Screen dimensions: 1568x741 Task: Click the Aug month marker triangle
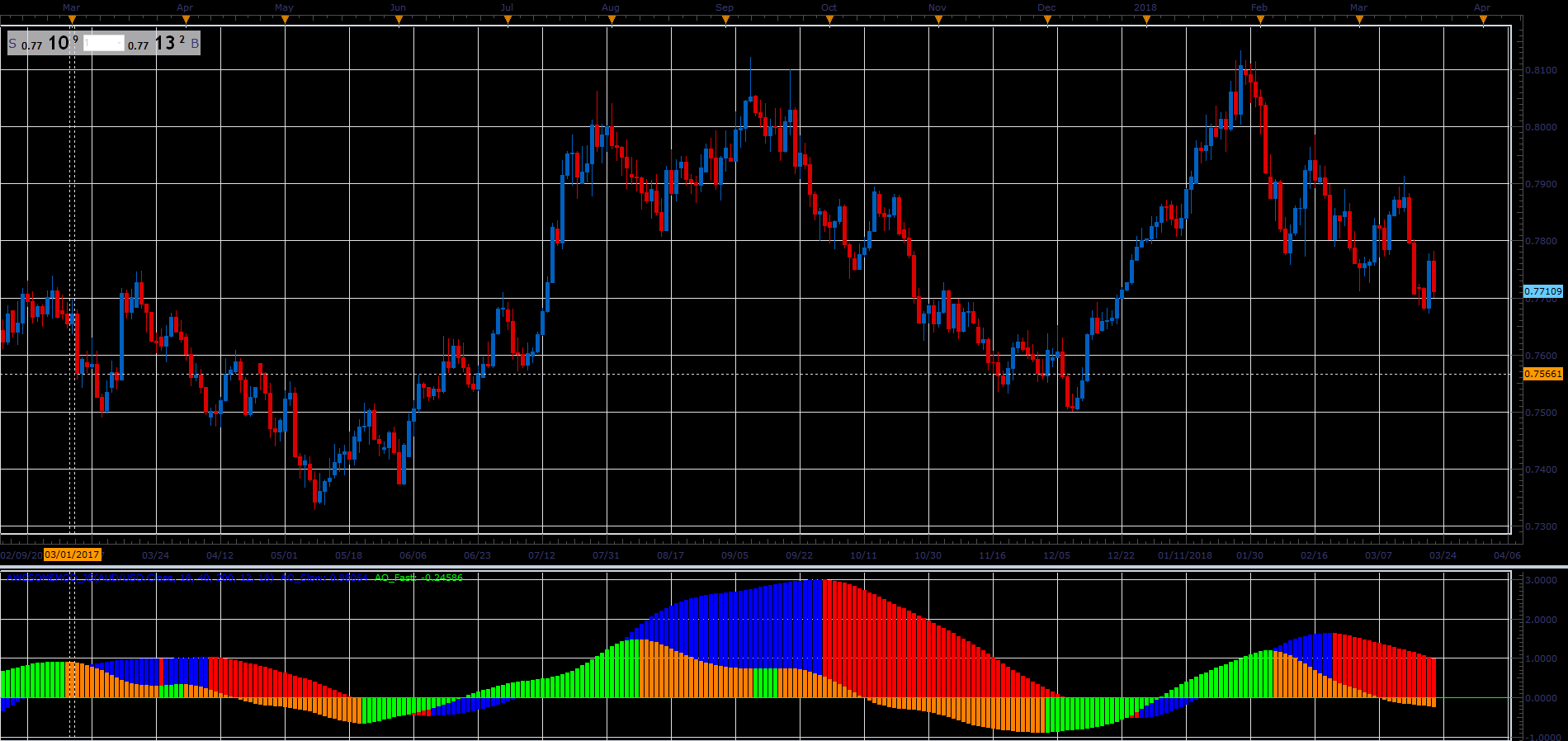coord(612,21)
